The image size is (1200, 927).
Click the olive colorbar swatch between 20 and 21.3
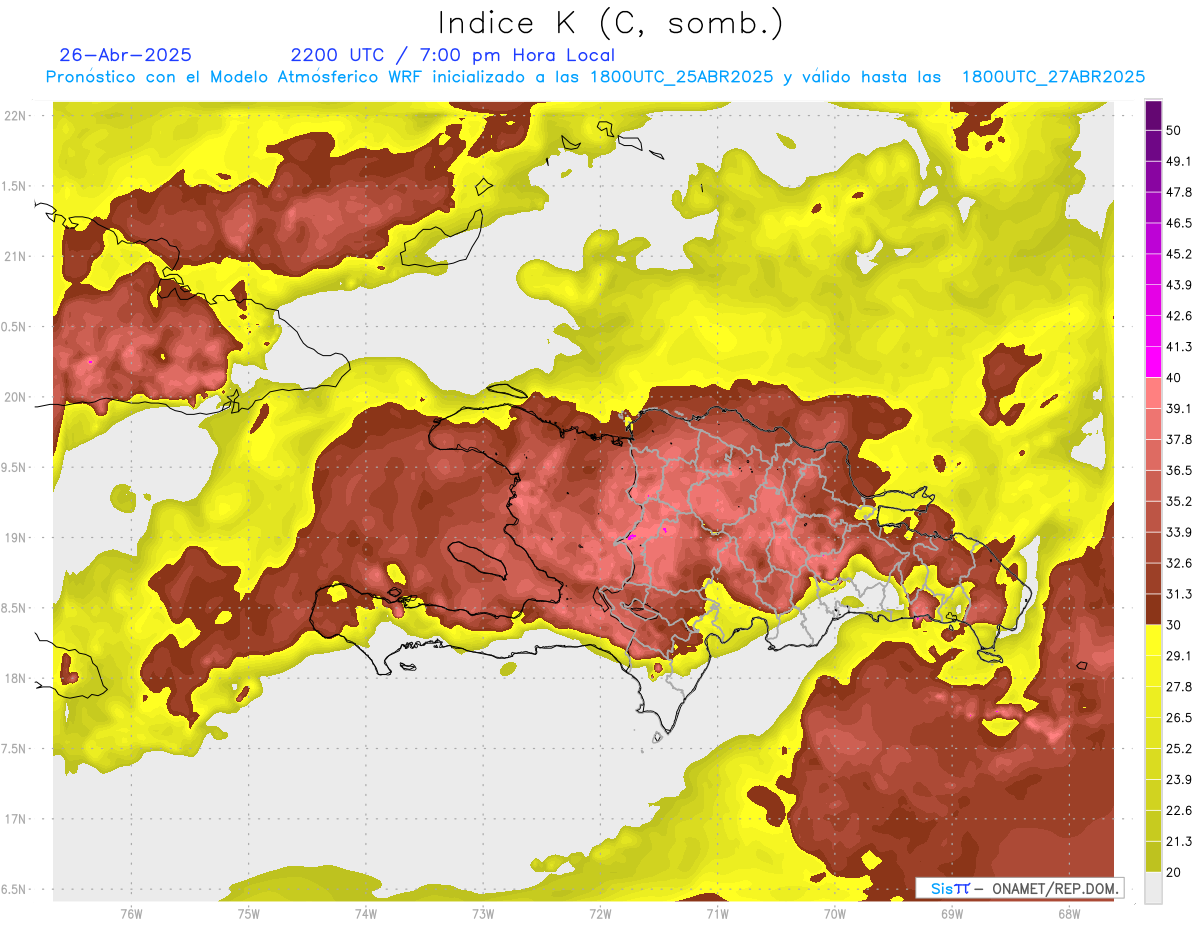pyautogui.click(x=1153, y=857)
